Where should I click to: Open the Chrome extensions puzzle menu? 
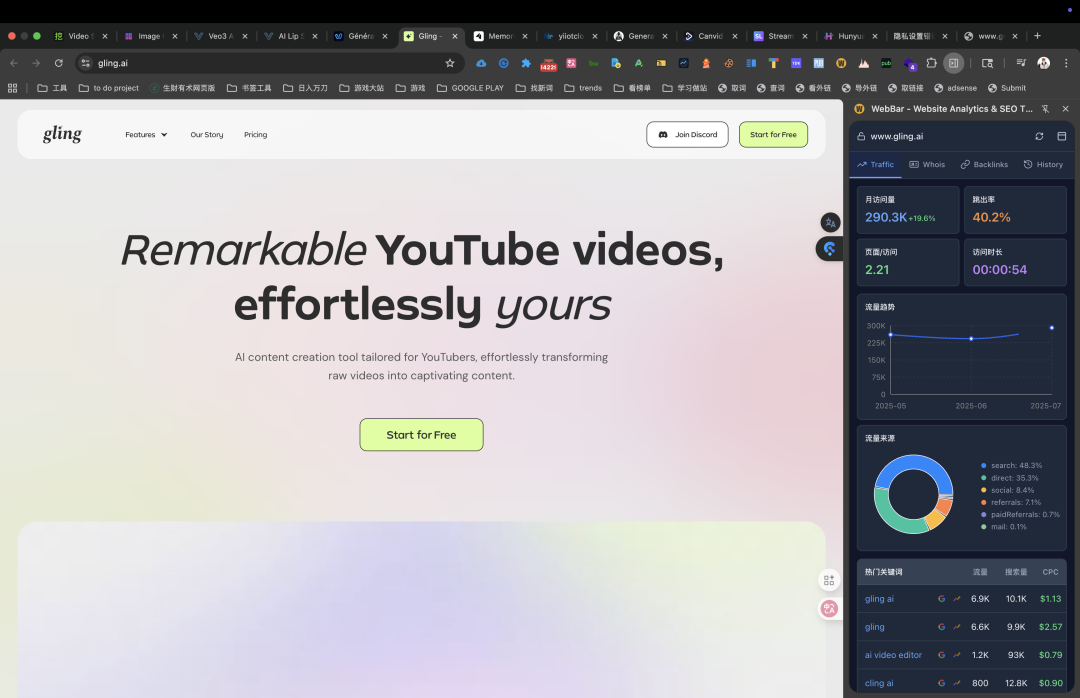pyautogui.click(x=931, y=63)
